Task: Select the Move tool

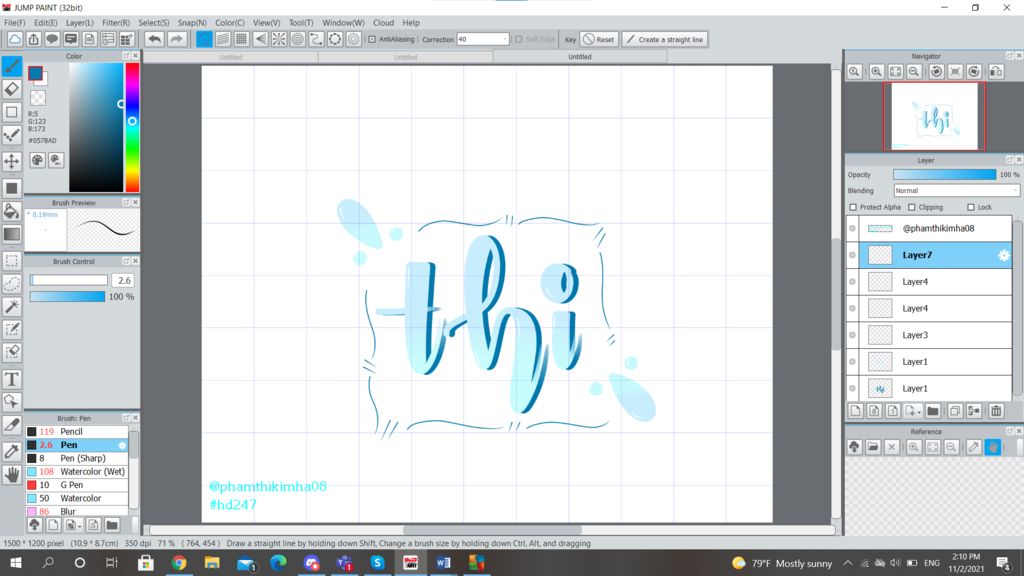Action: (12, 161)
